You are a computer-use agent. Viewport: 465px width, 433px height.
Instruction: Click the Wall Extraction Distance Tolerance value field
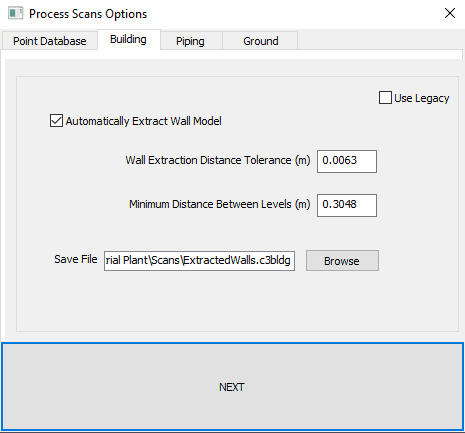tap(347, 161)
